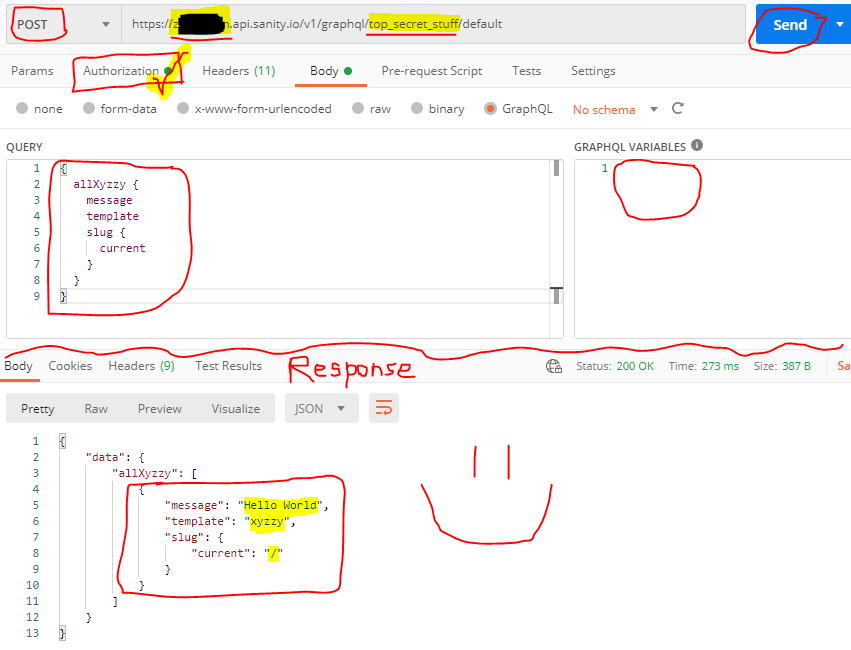Click the "Hello World" message value
The image size is (851, 650).
[x=280, y=506]
